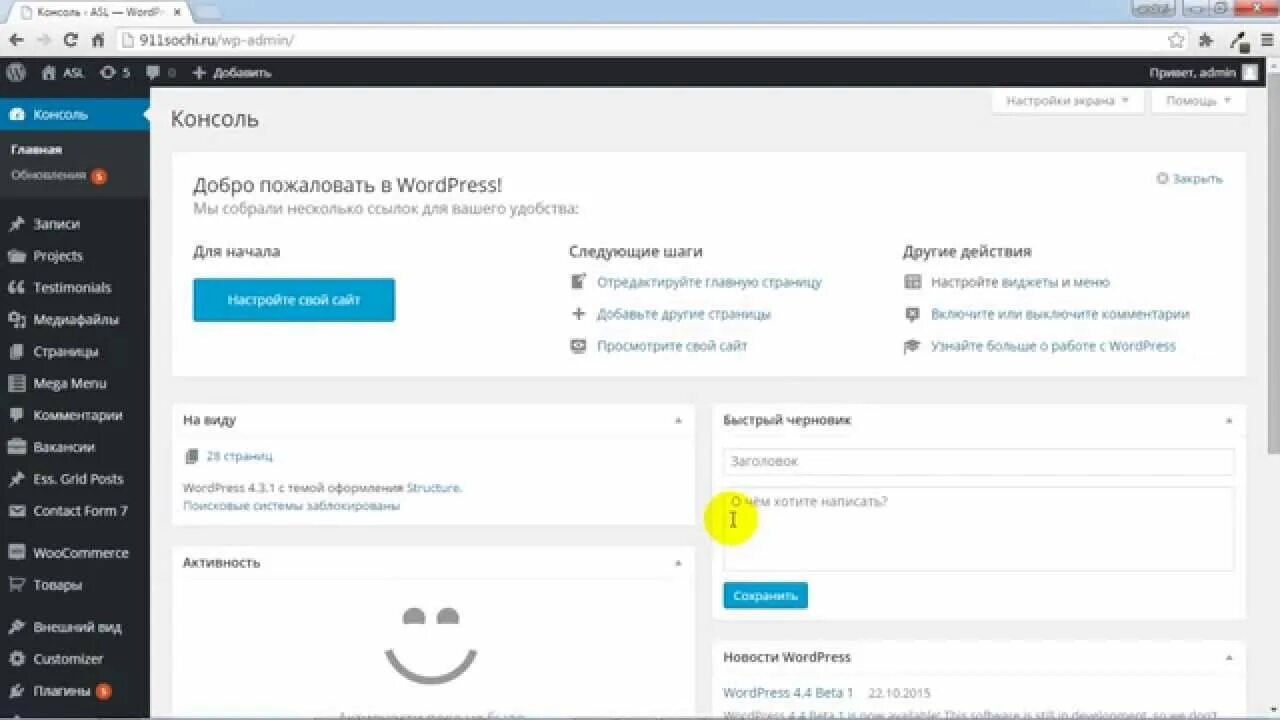
Task: Click the WordPress logo in admin bar
Action: 16,72
